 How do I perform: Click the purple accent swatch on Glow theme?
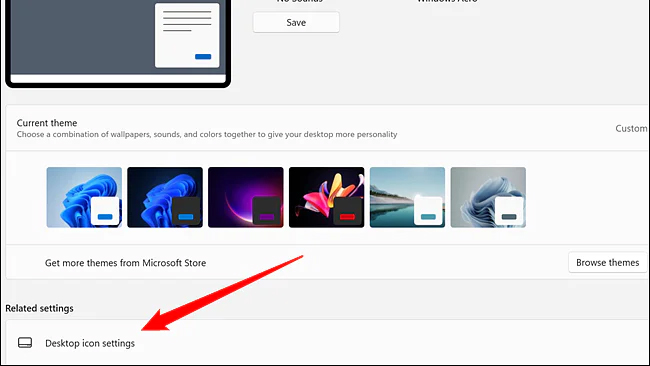pyautogui.click(x=267, y=216)
